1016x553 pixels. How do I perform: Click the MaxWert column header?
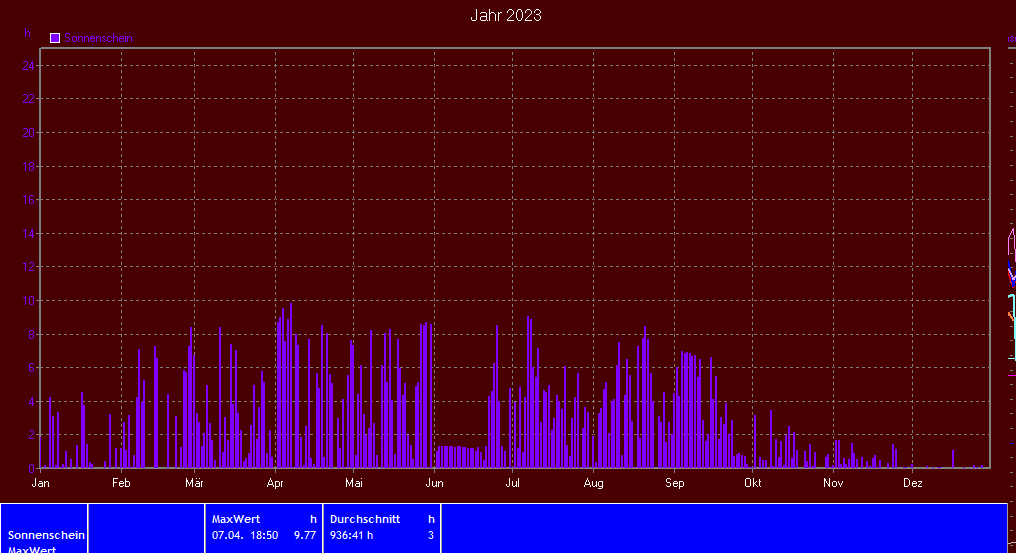click(236, 519)
